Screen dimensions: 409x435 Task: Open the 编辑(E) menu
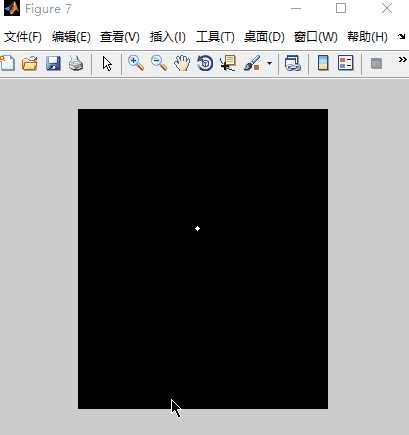point(71,37)
